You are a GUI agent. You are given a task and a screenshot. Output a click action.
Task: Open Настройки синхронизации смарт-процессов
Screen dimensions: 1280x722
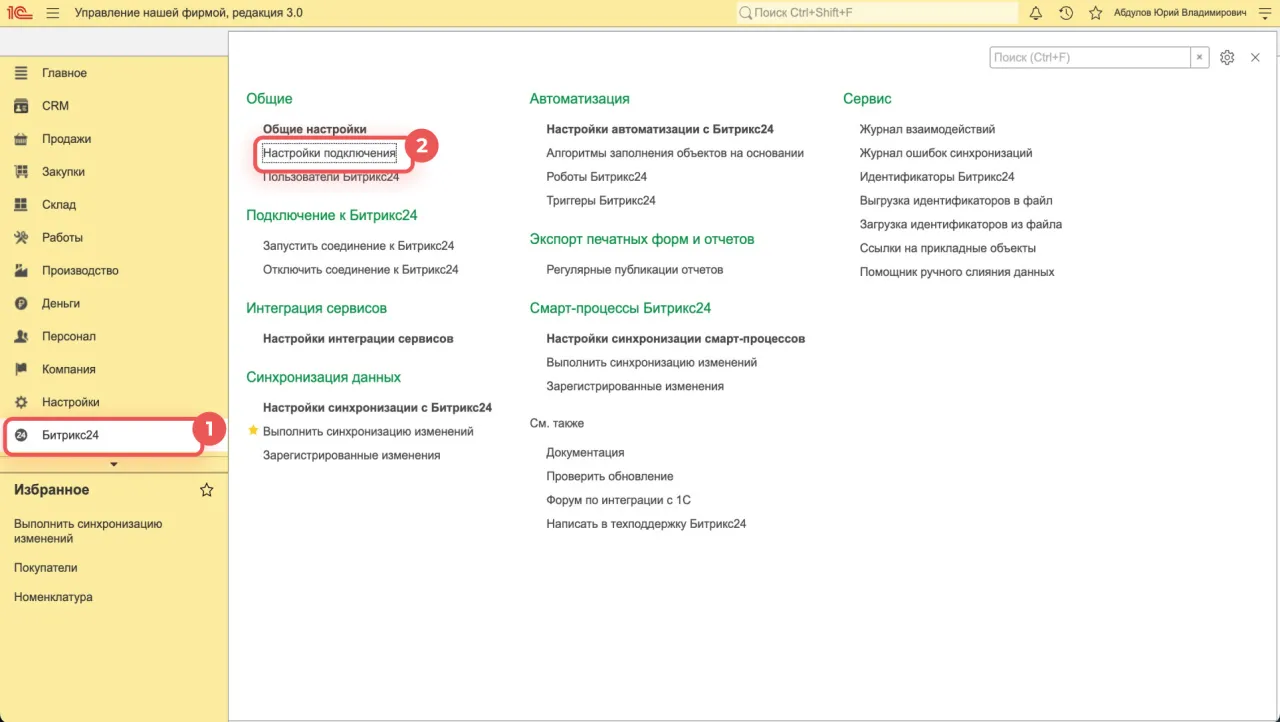tap(676, 339)
